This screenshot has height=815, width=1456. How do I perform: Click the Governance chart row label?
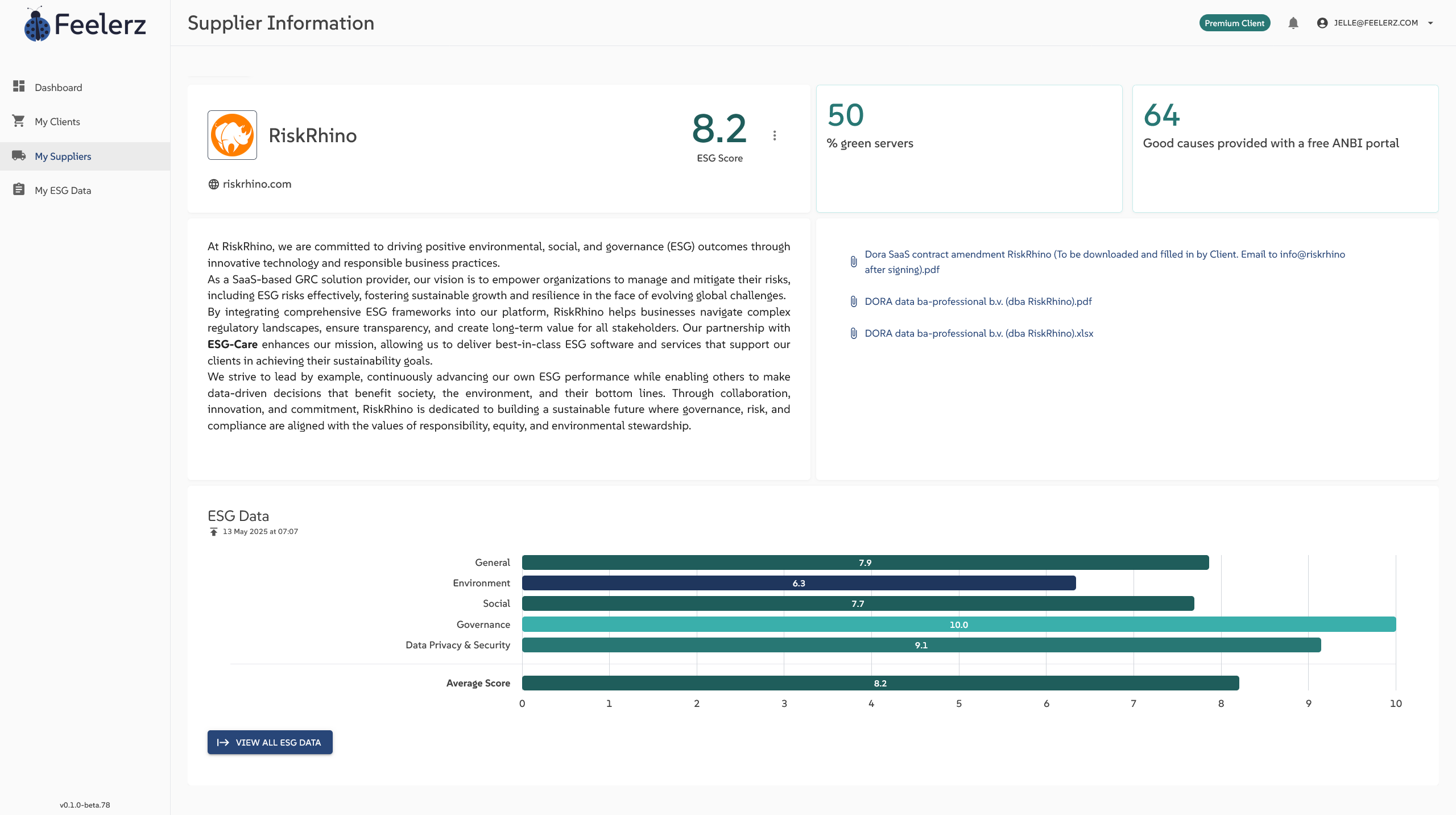pos(483,624)
